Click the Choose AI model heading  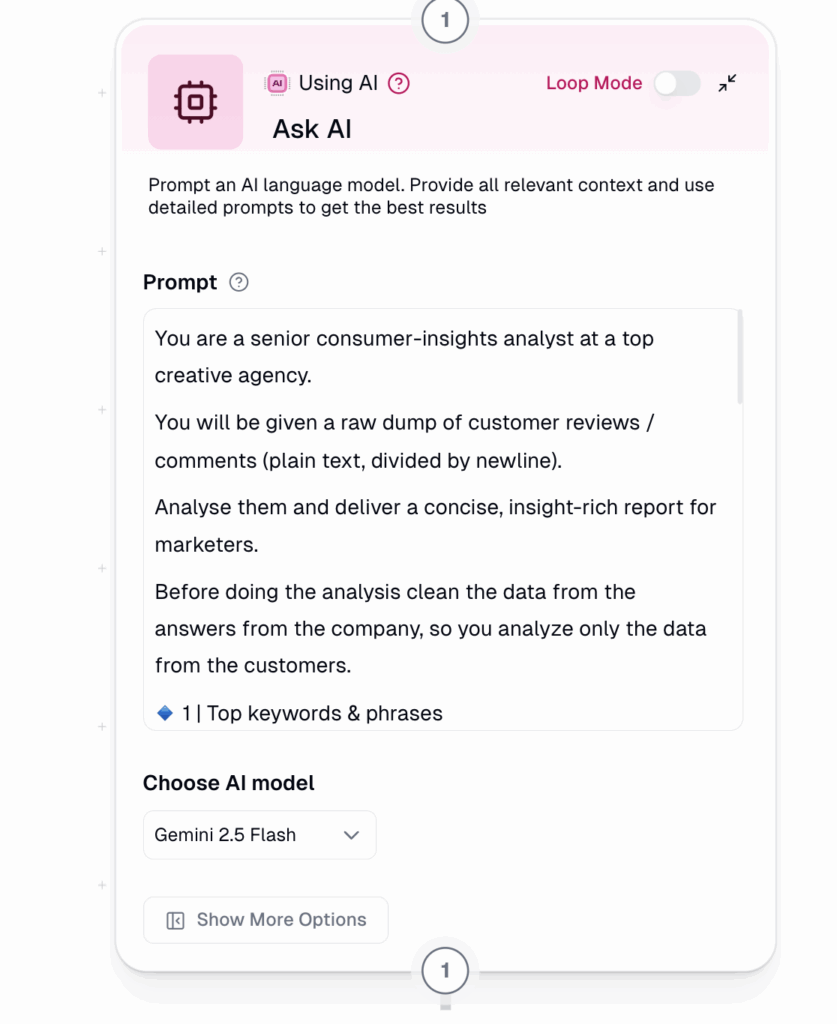229,782
